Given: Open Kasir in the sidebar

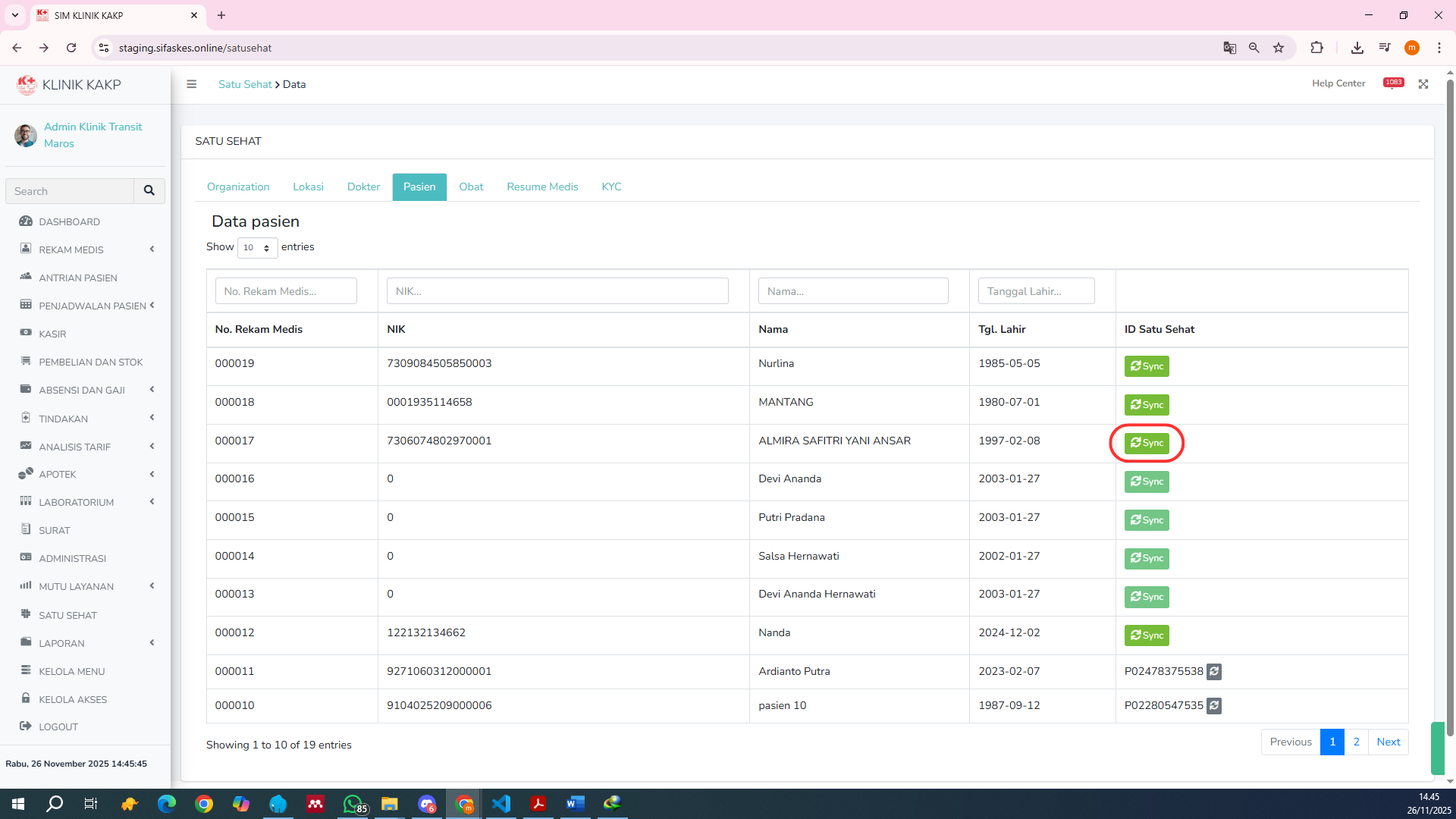Looking at the screenshot, I should pos(52,334).
